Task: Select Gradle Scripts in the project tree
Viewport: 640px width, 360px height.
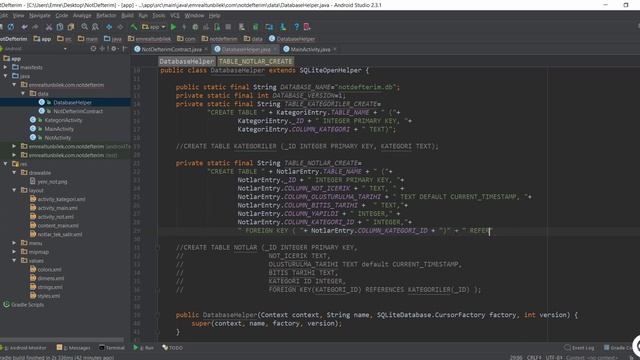Action: (x=27, y=305)
